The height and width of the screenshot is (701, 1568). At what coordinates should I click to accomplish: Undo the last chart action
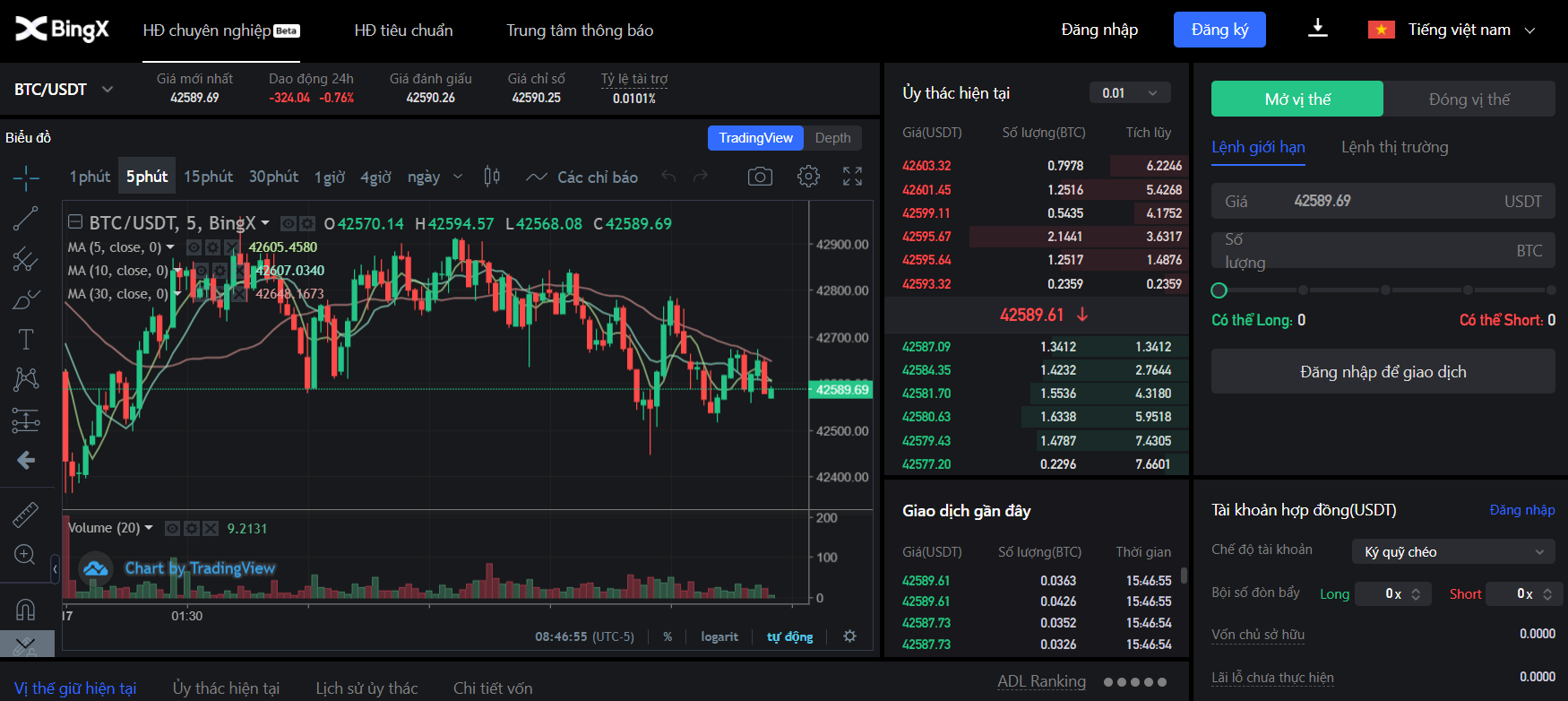pyautogui.click(x=668, y=177)
